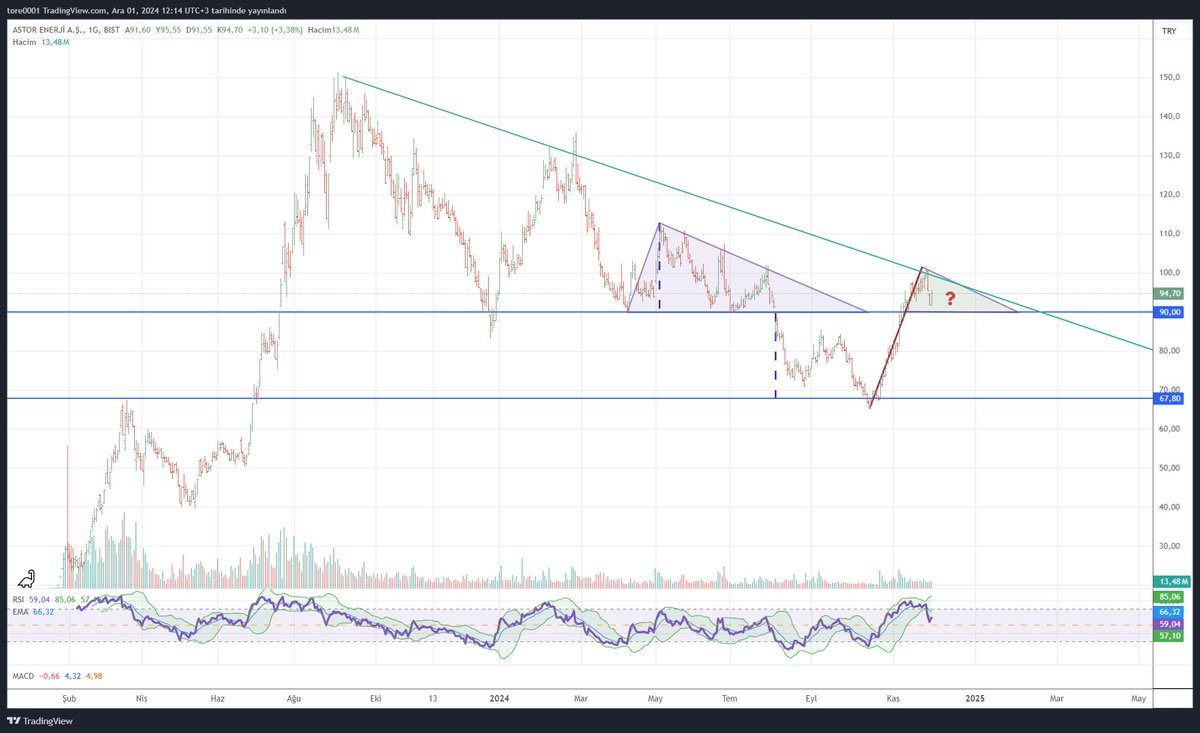
Task: Click the red question mark annotation on chart
Action: click(x=950, y=298)
